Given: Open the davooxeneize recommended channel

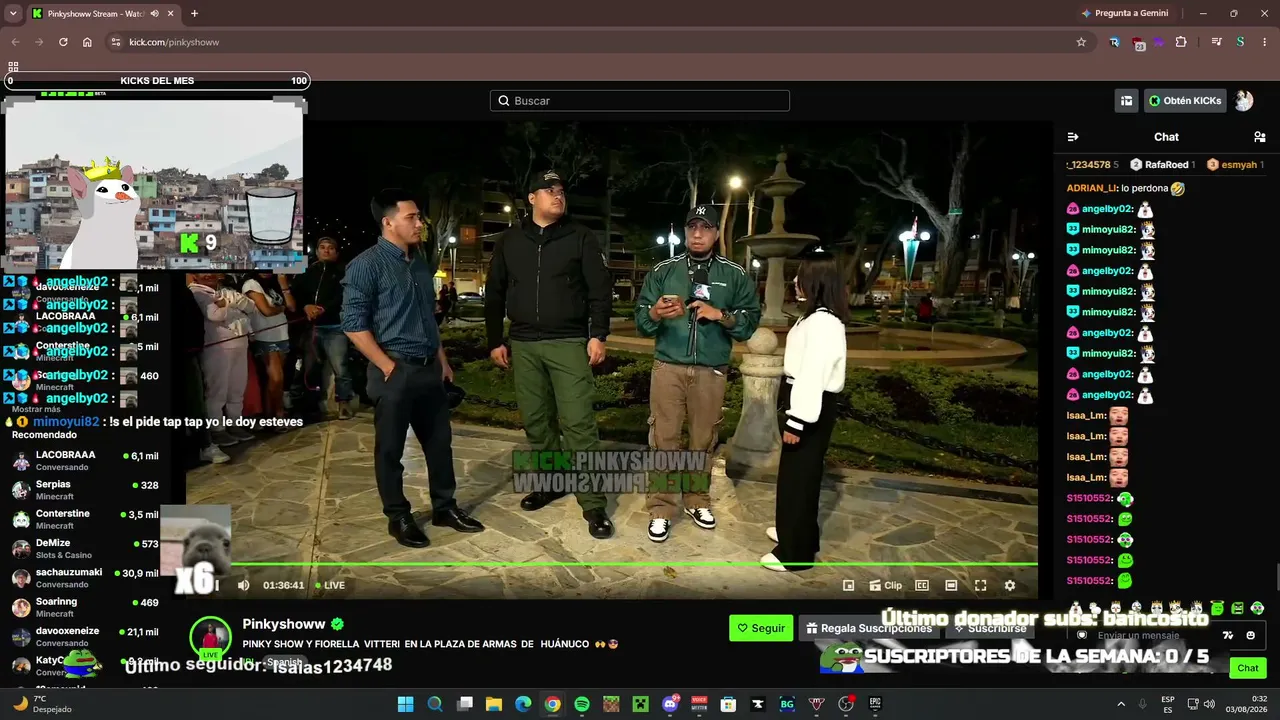Looking at the screenshot, I should coord(85,637).
